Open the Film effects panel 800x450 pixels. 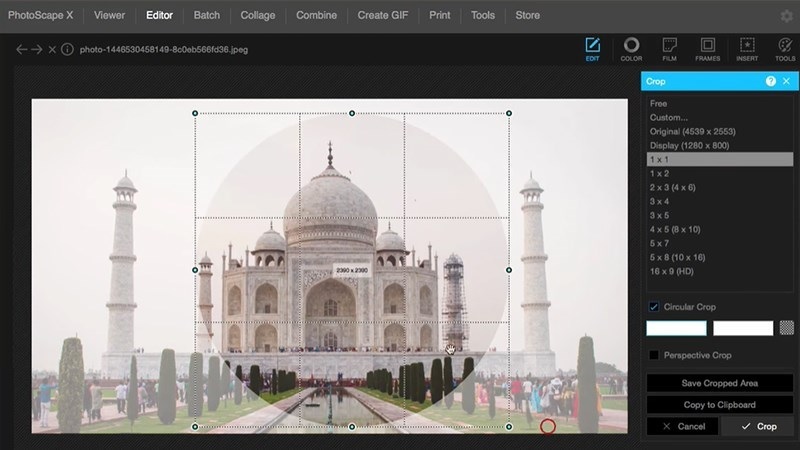click(669, 49)
